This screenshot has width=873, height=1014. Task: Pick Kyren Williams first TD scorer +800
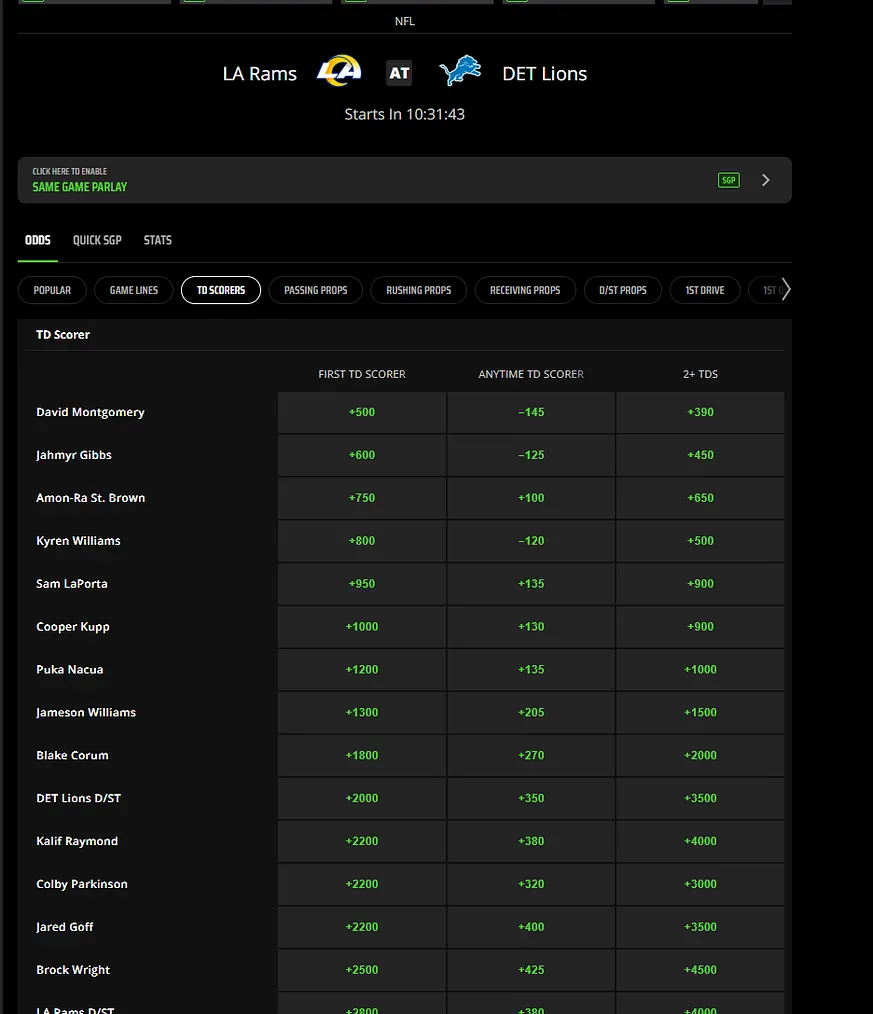point(362,541)
